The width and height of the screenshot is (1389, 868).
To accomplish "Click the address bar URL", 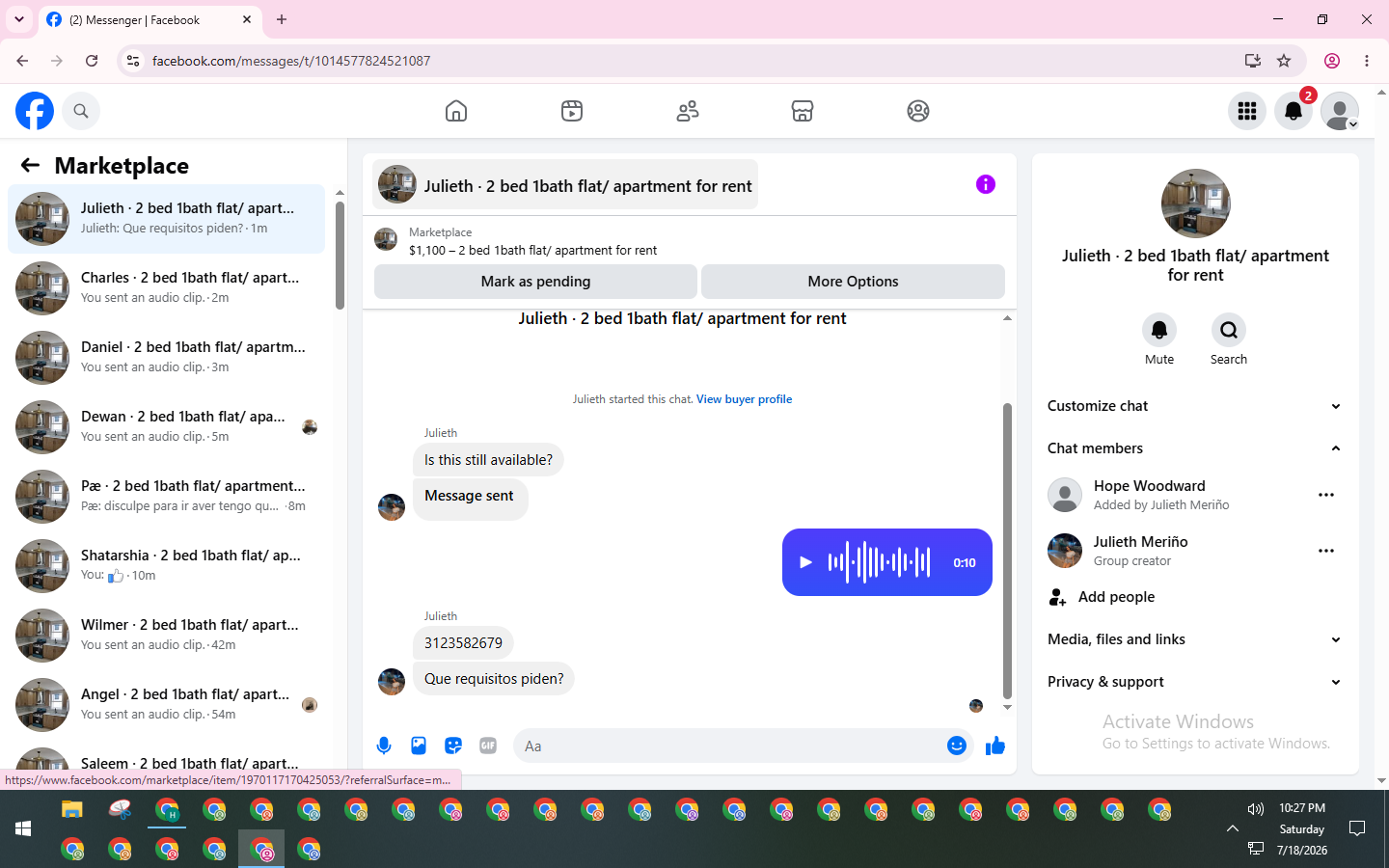I will [291, 61].
